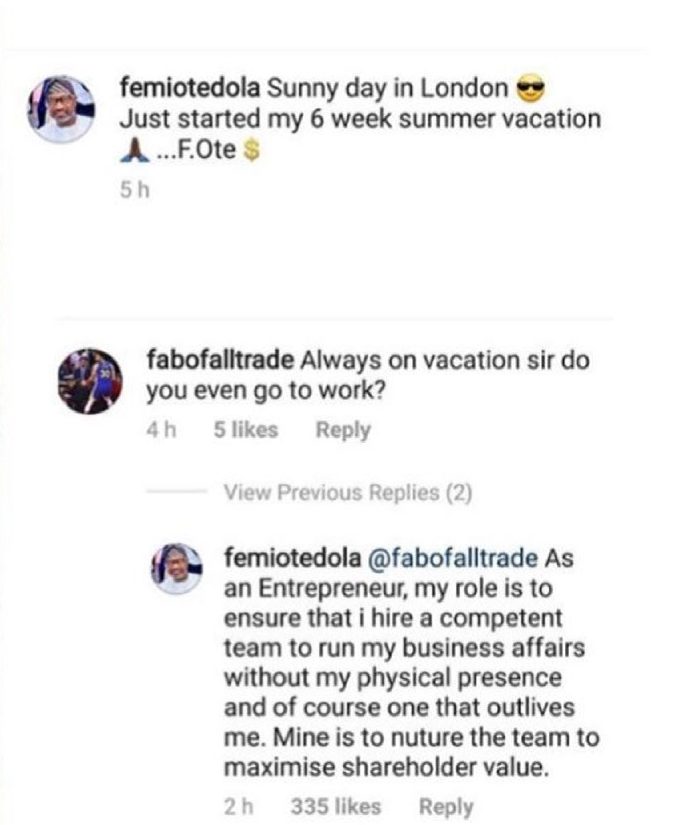Screen dimensions: 683x825
Task: View the 5 likes on fabofalltrade's comment
Action: [x=246, y=430]
